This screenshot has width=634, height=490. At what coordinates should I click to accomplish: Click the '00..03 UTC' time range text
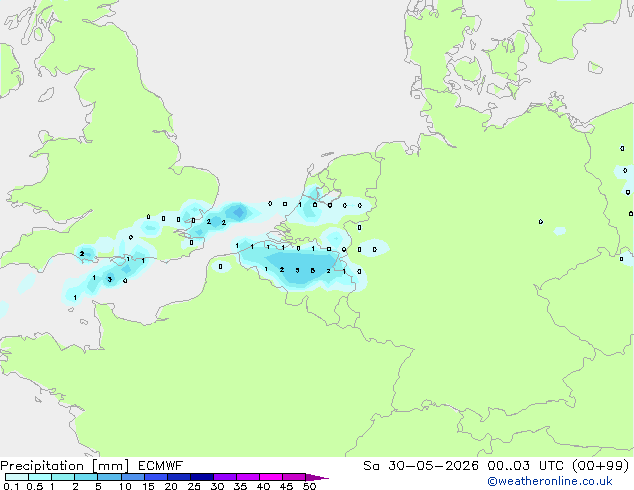click(525, 466)
